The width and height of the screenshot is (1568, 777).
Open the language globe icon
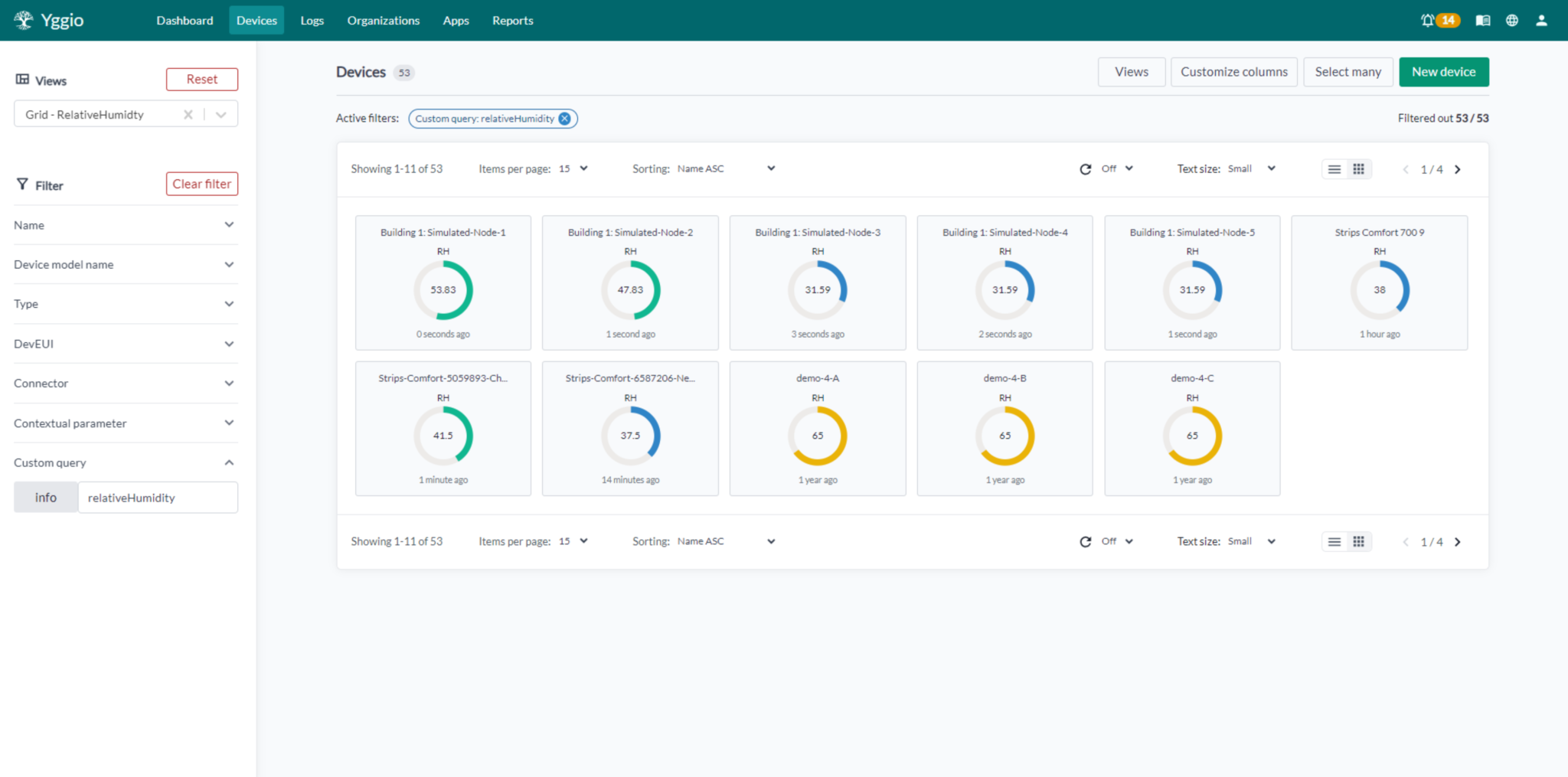tap(1512, 20)
